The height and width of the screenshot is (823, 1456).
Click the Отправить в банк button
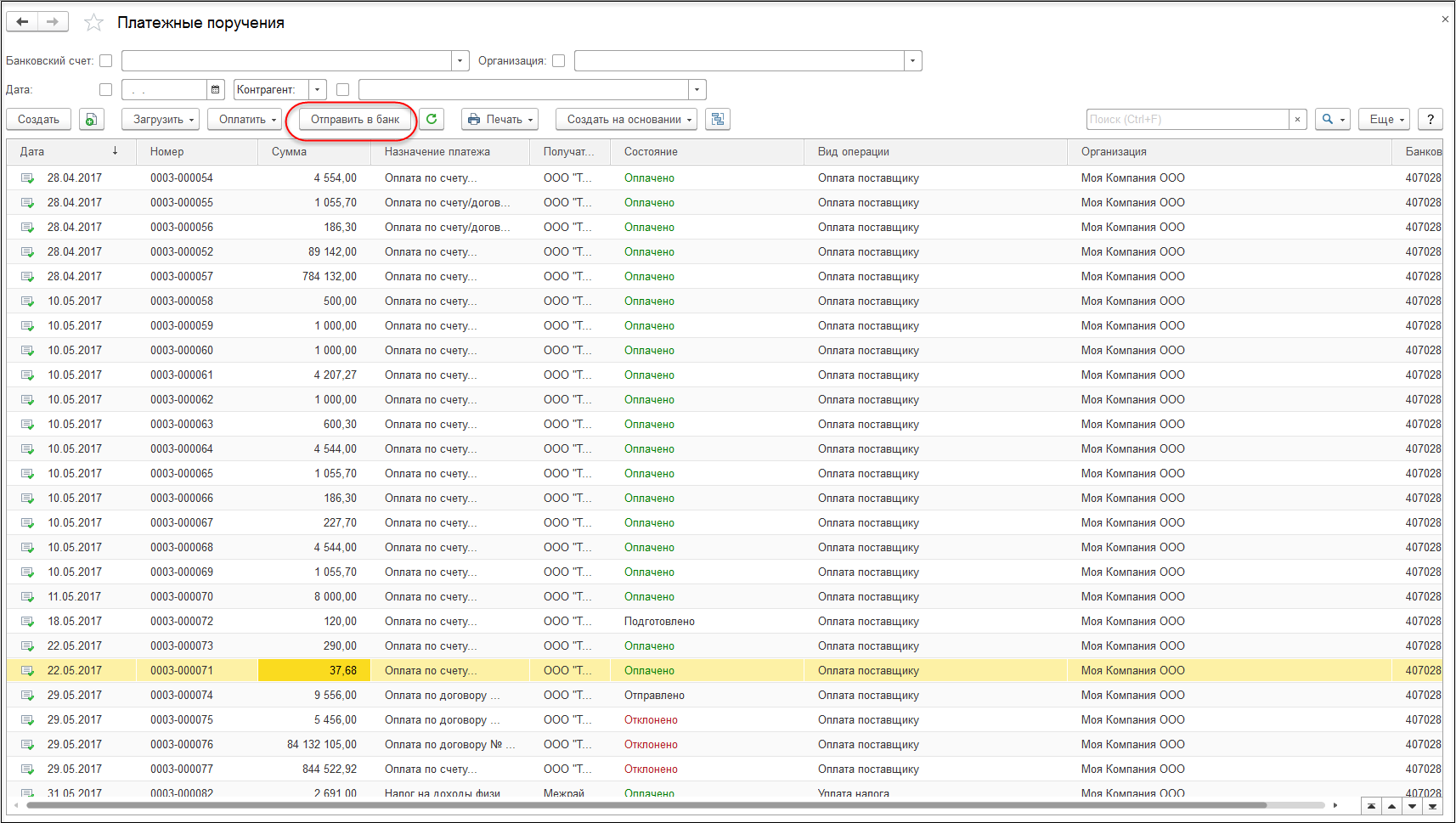pyautogui.click(x=354, y=120)
